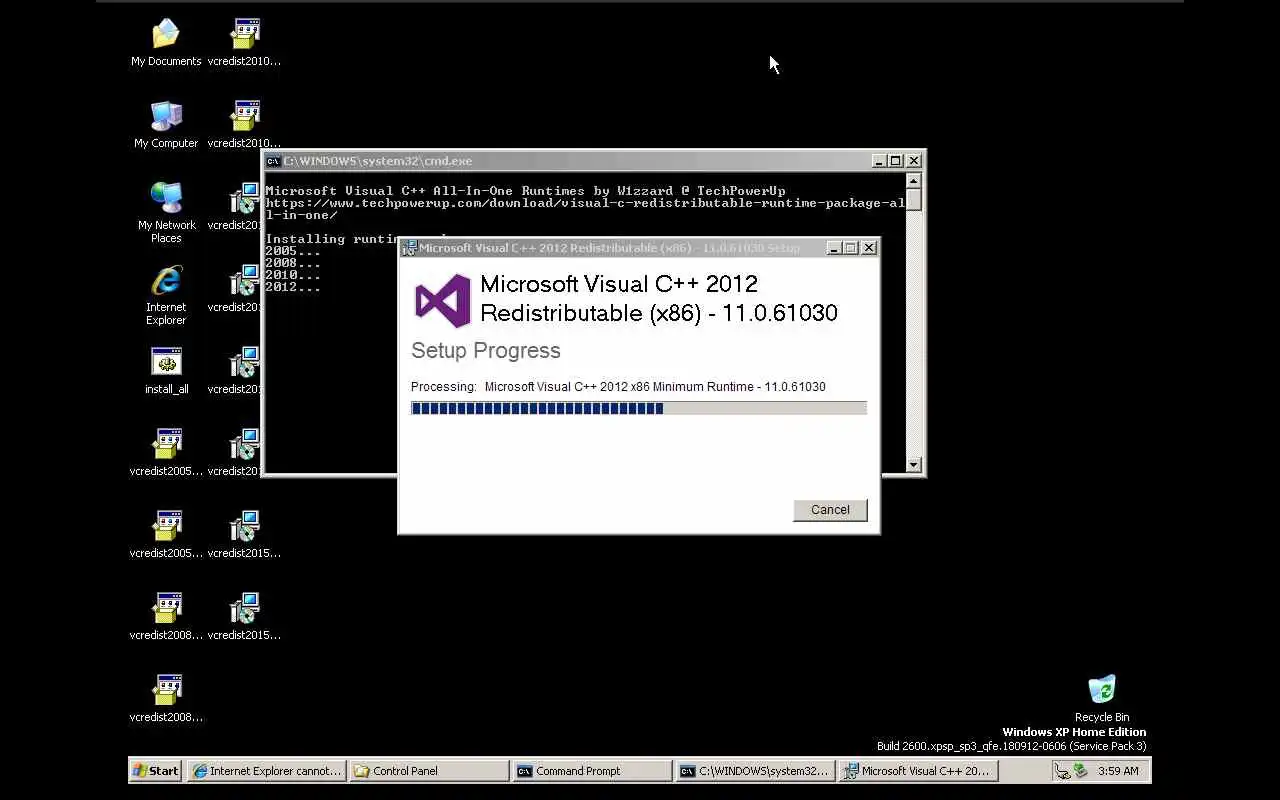Select the vcredist2005 icon directly above a vcredist2008 icon
The image size is (1280, 800).
coord(166,534)
